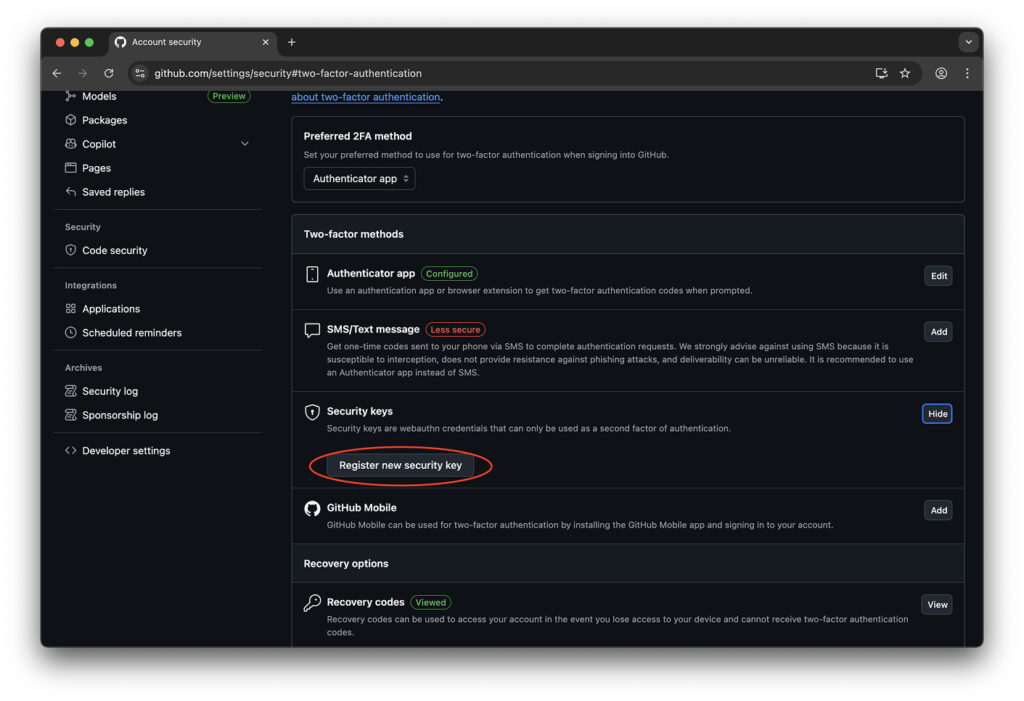
Task: Click the Preferred 2FA method heading
Action: (358, 136)
